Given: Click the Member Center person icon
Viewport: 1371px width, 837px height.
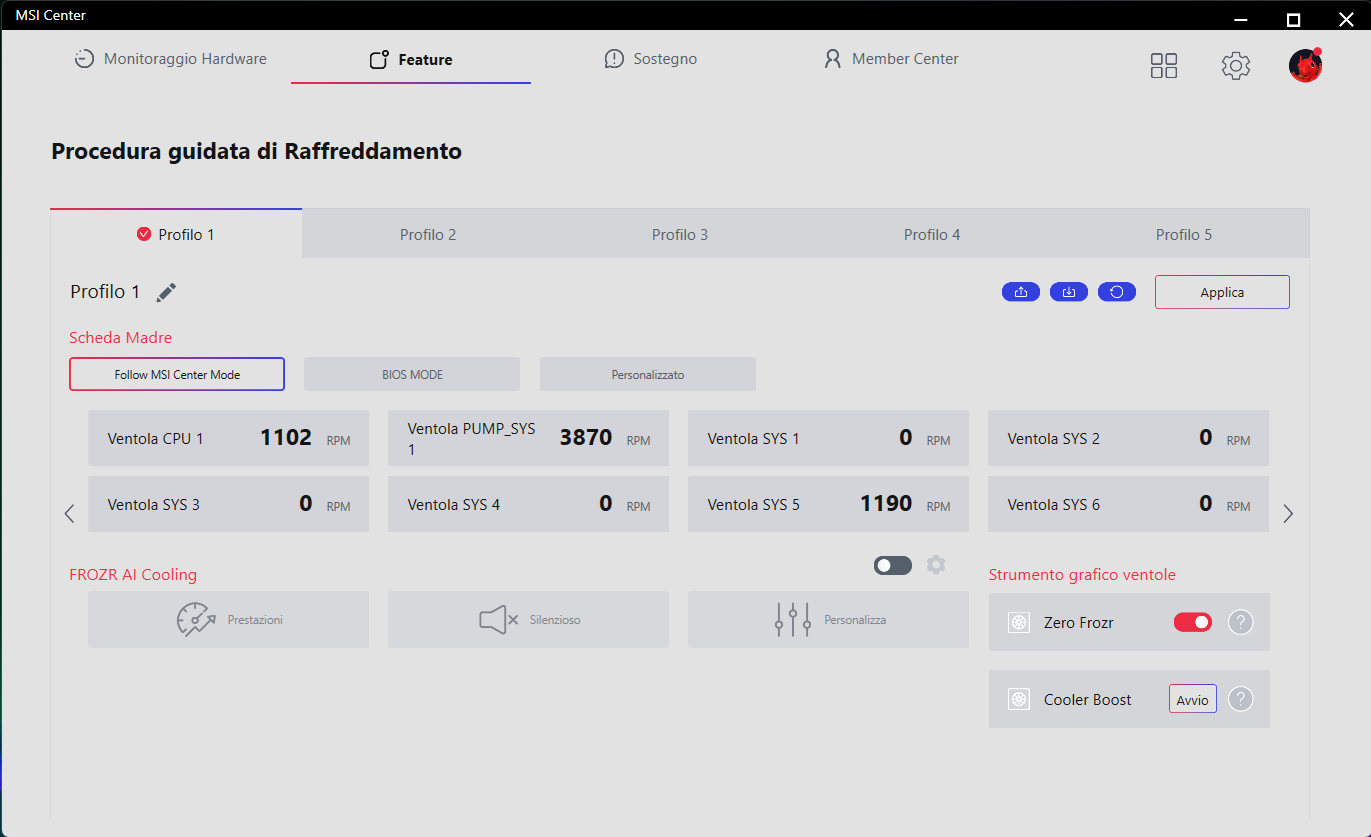Looking at the screenshot, I should pyautogui.click(x=832, y=59).
